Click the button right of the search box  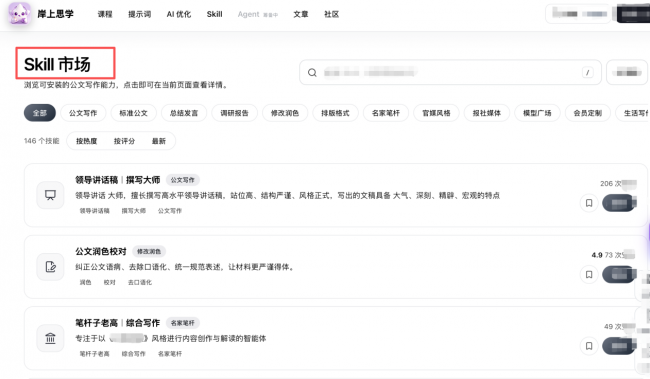point(627,73)
